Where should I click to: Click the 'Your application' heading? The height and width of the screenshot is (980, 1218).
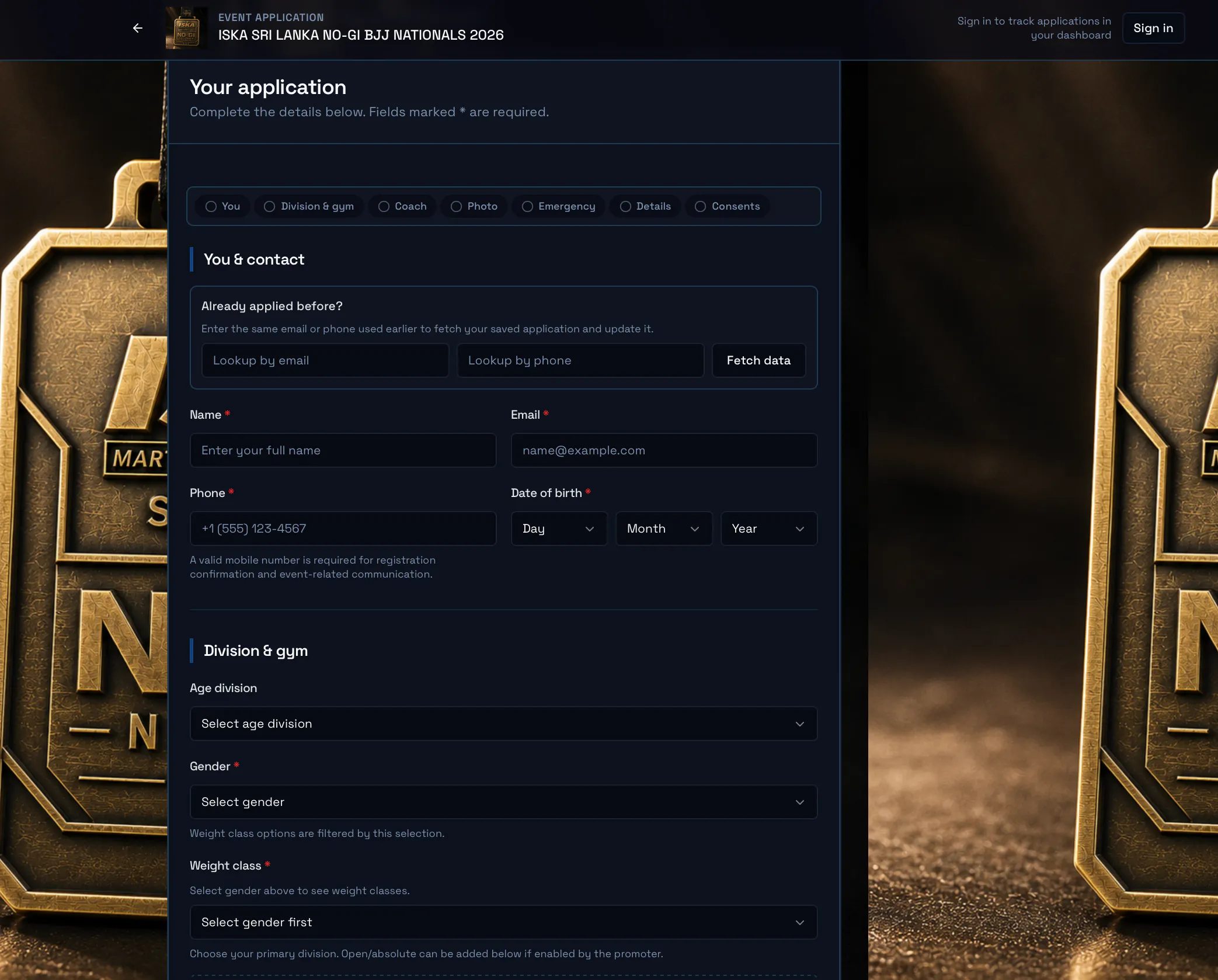tap(268, 87)
